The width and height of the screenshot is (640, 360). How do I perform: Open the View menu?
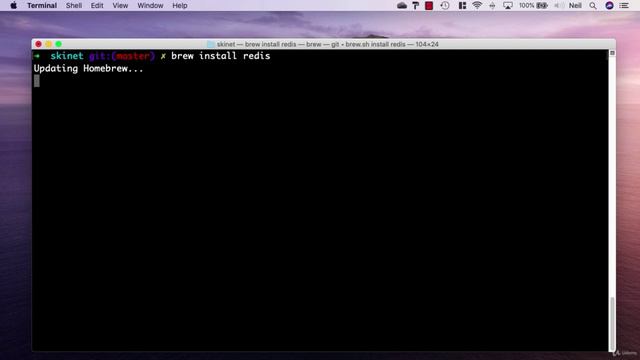coord(120,5)
